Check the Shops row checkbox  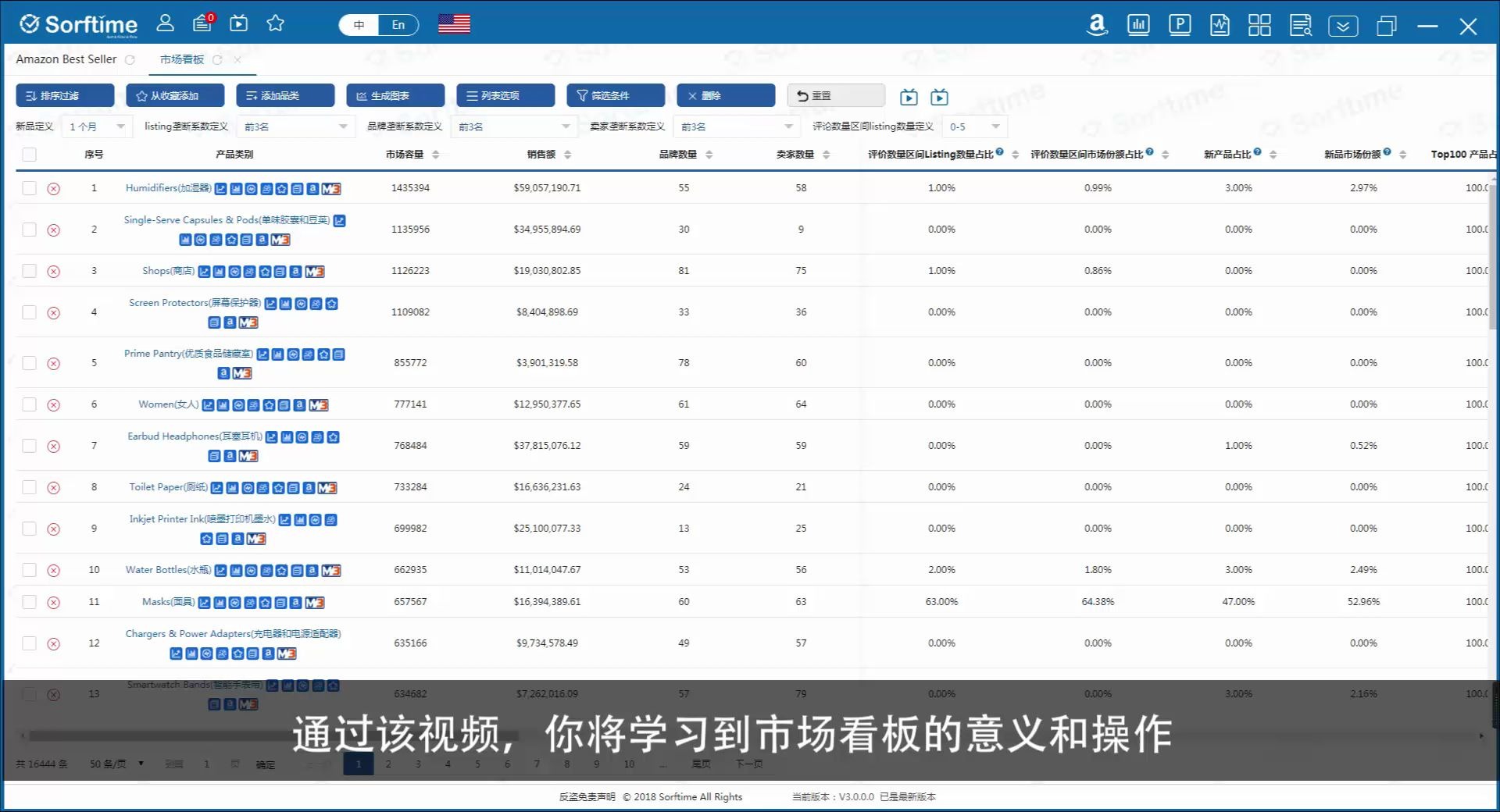click(x=30, y=271)
